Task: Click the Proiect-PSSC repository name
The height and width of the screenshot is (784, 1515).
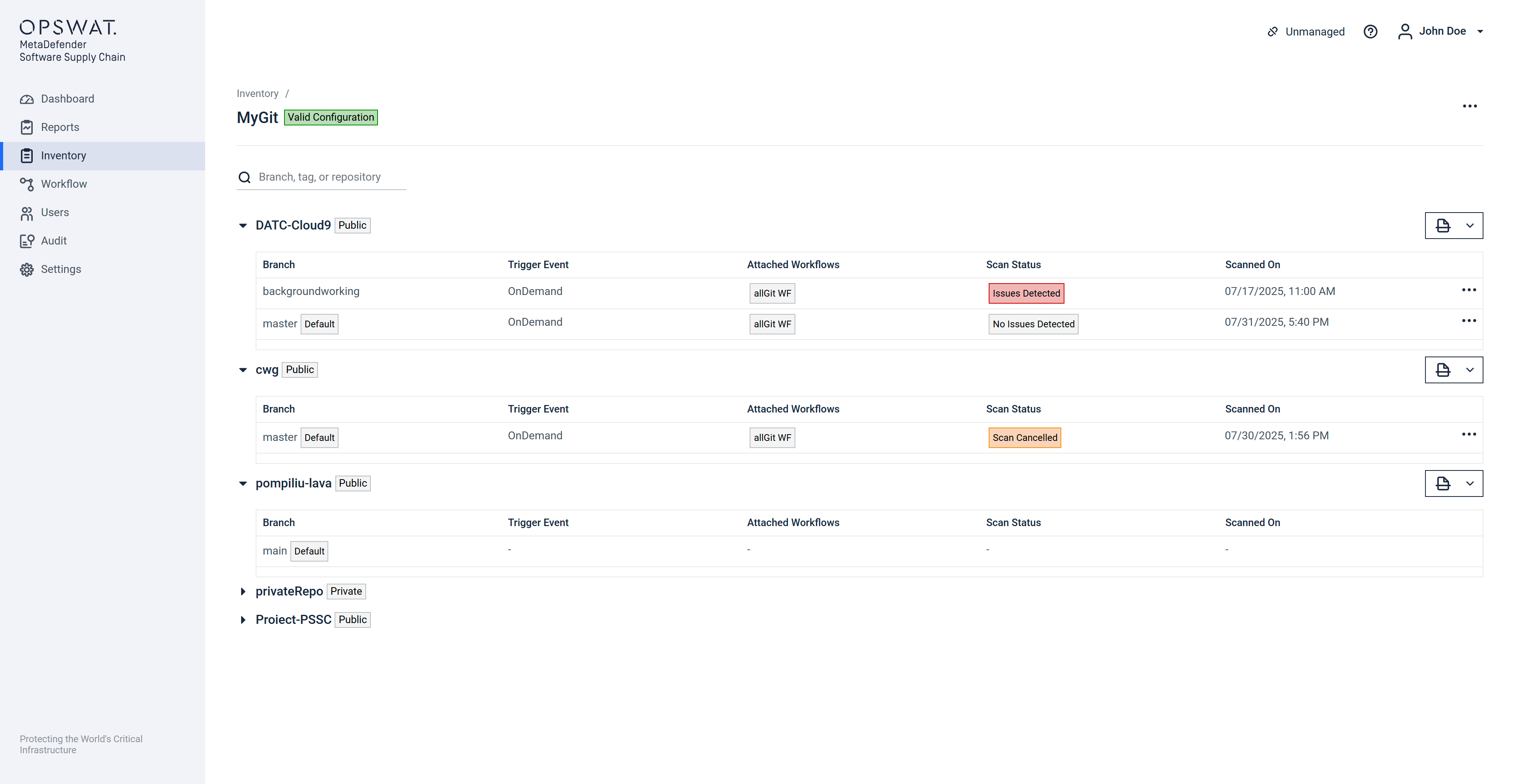Action: point(293,620)
